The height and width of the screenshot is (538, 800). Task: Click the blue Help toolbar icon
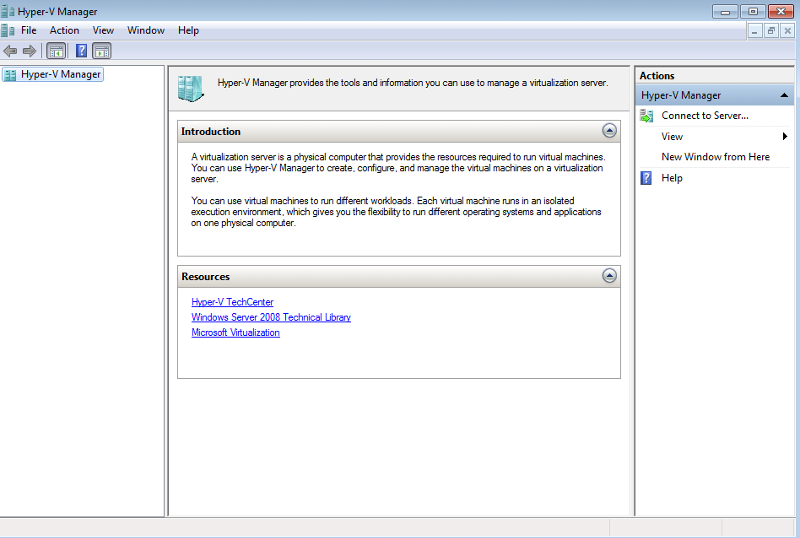click(x=81, y=51)
